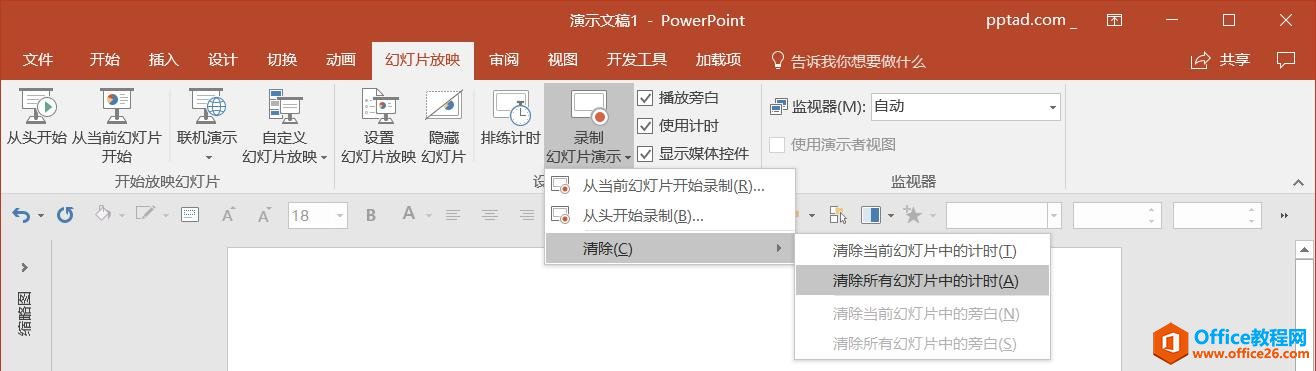This screenshot has height=371, width=1316.
Task: Toggle Use Timings (使用计时) checkbox
Action: [645, 126]
